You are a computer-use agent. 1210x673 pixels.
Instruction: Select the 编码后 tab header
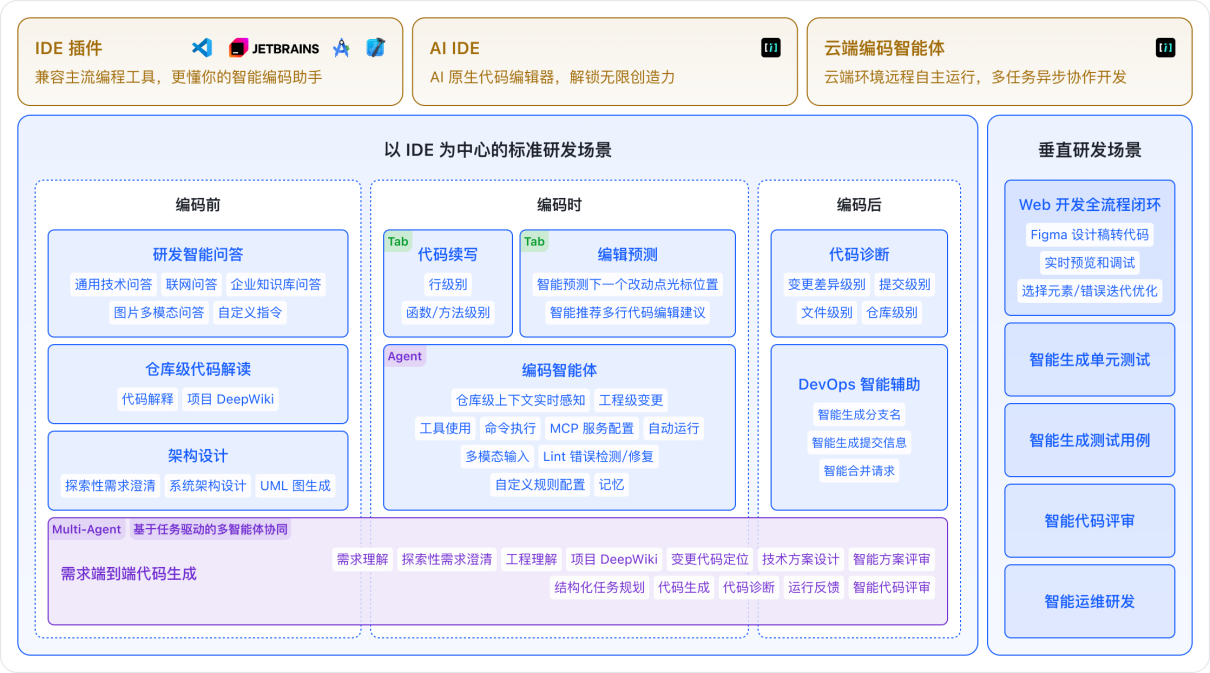(858, 204)
